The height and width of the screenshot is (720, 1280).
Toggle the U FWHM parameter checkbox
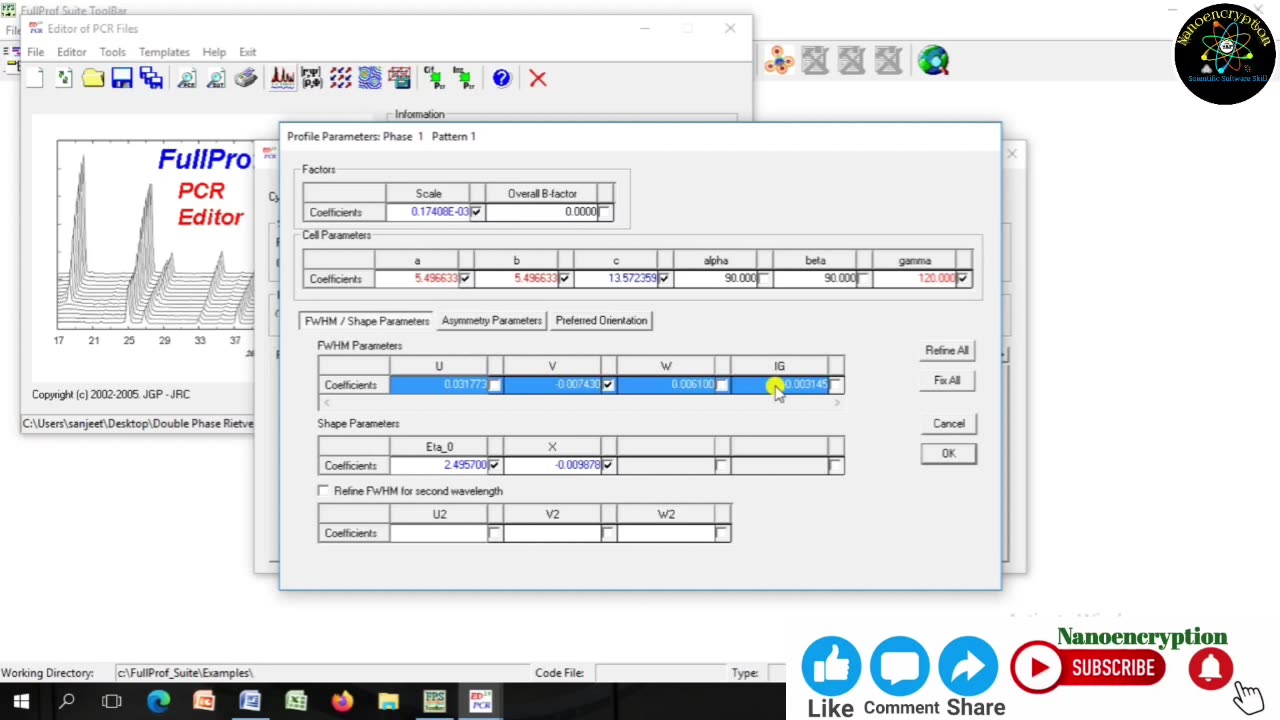click(494, 385)
